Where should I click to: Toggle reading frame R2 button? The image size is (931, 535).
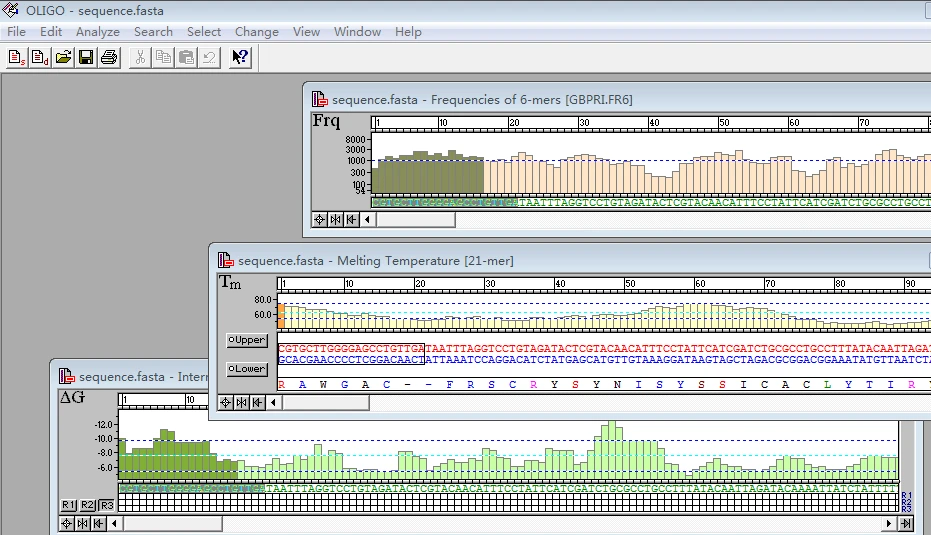[x=88, y=505]
